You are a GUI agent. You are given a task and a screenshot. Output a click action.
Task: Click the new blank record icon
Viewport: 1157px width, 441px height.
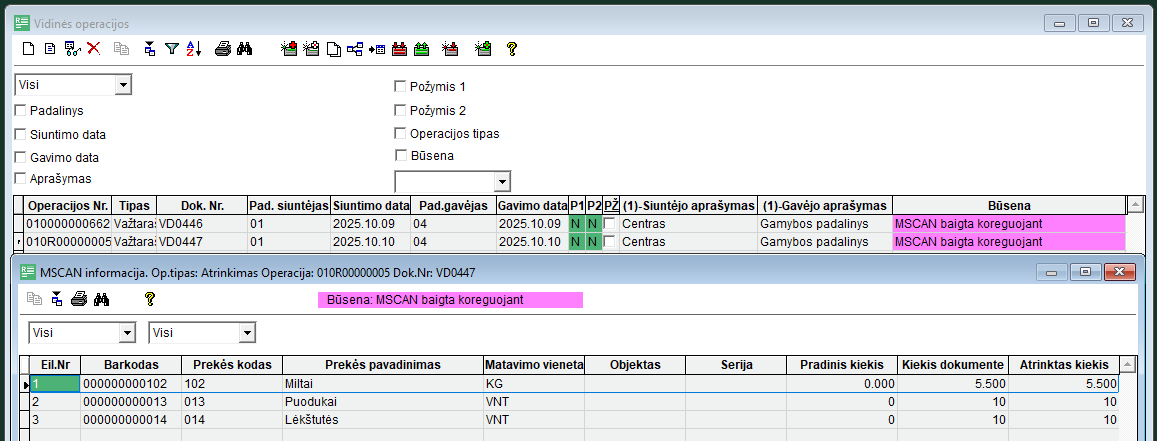pyautogui.click(x=28, y=48)
